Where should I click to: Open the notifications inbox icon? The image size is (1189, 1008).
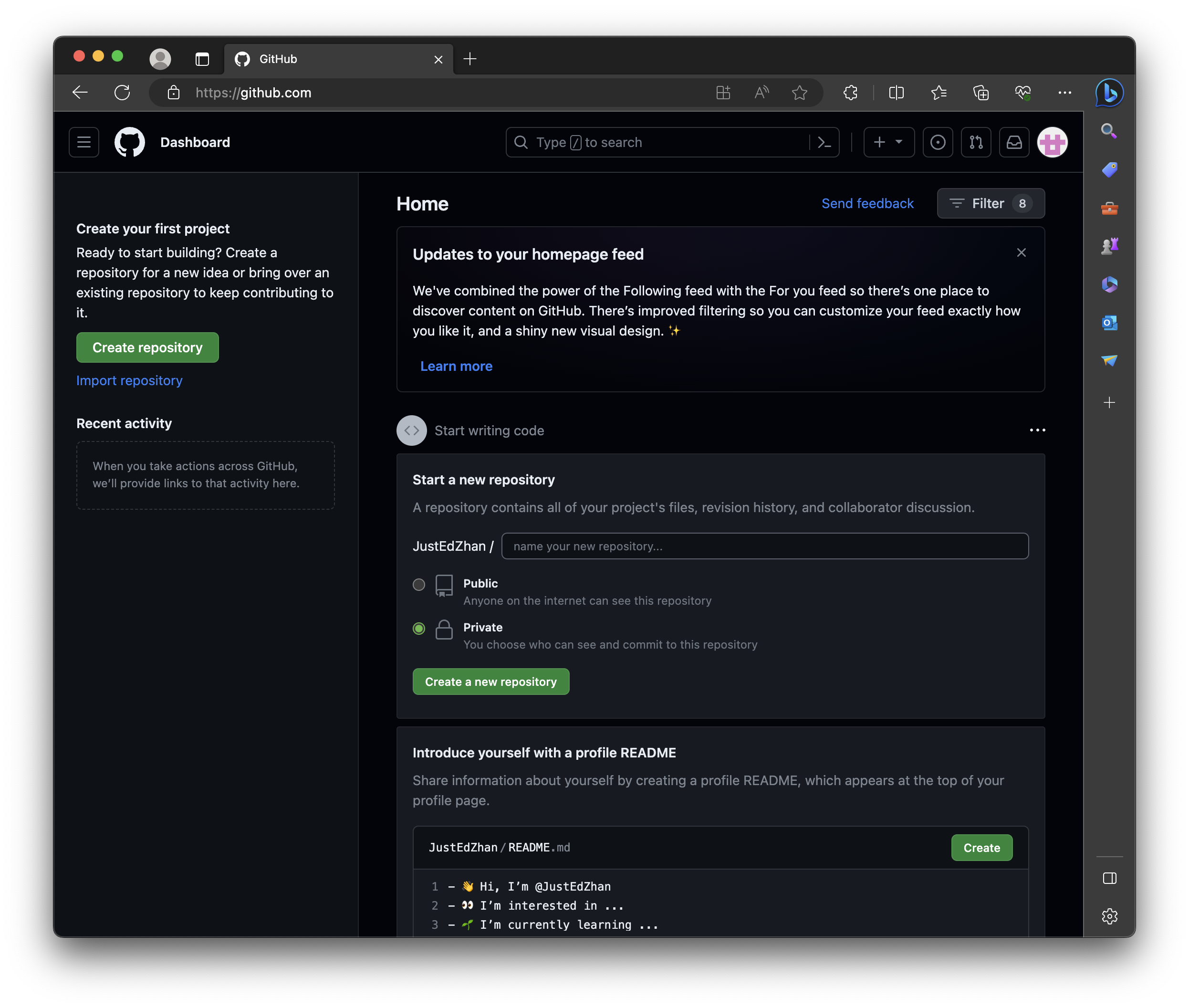click(1014, 142)
